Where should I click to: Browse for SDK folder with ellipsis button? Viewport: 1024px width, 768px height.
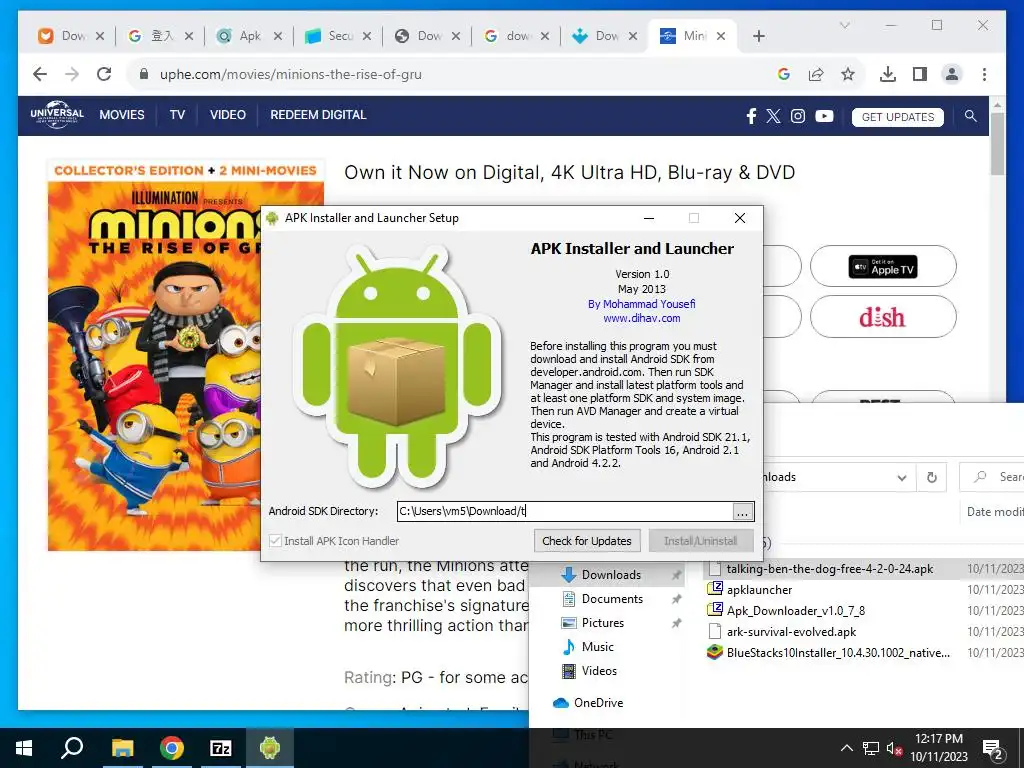coord(743,511)
